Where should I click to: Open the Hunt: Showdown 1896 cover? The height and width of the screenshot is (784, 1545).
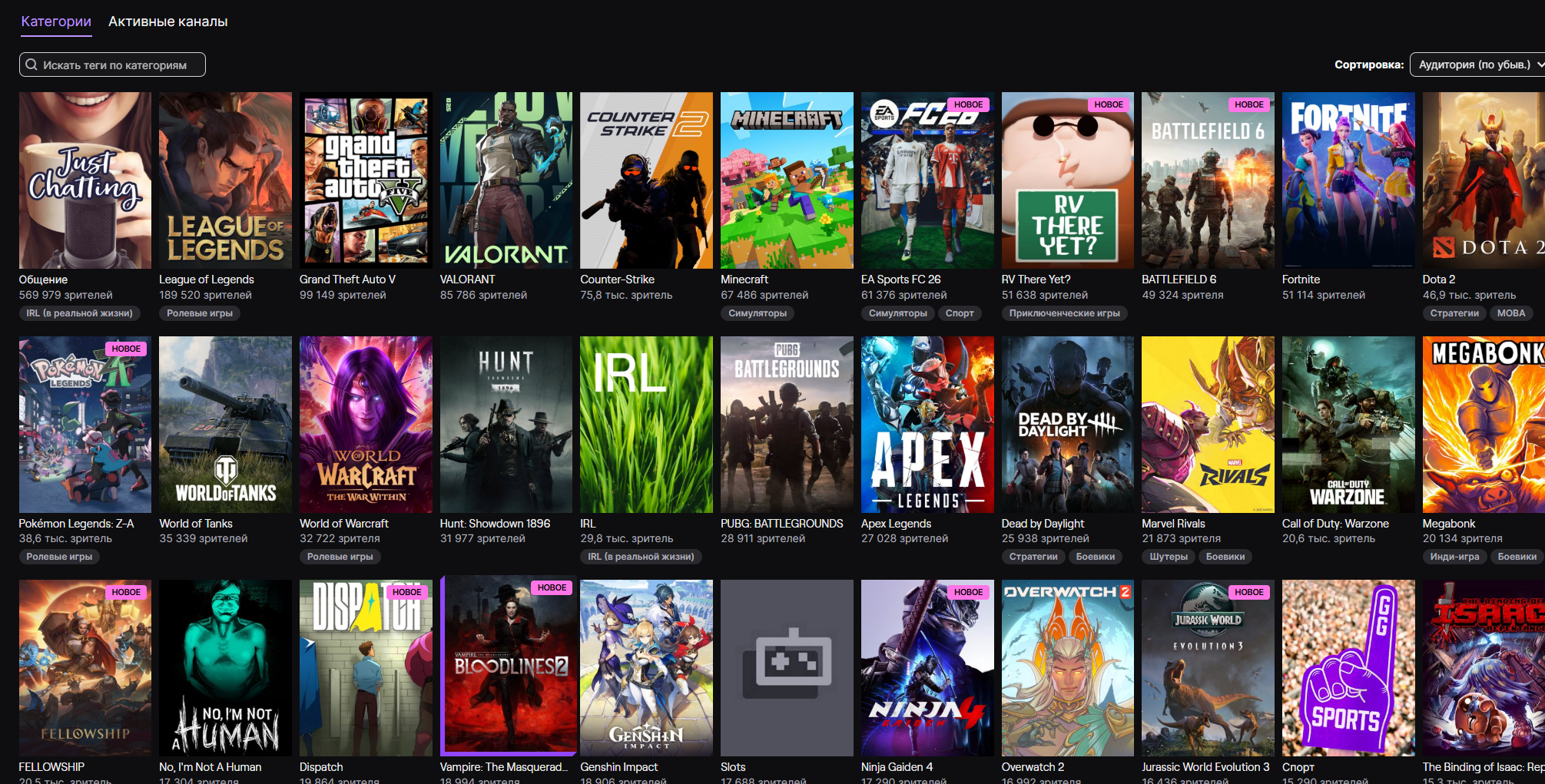pyautogui.click(x=506, y=425)
